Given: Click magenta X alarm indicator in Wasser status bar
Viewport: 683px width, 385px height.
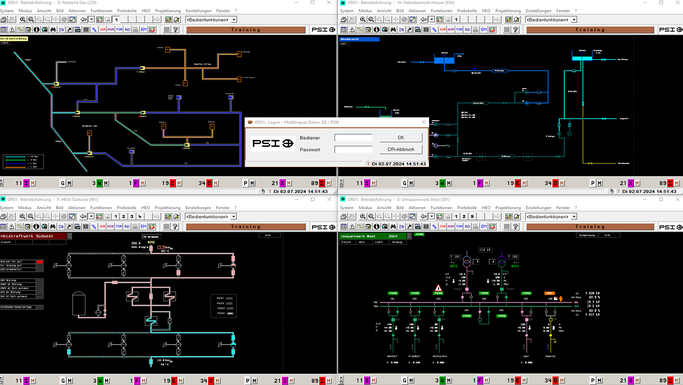Looking at the screenshot, I should tap(630, 183).
